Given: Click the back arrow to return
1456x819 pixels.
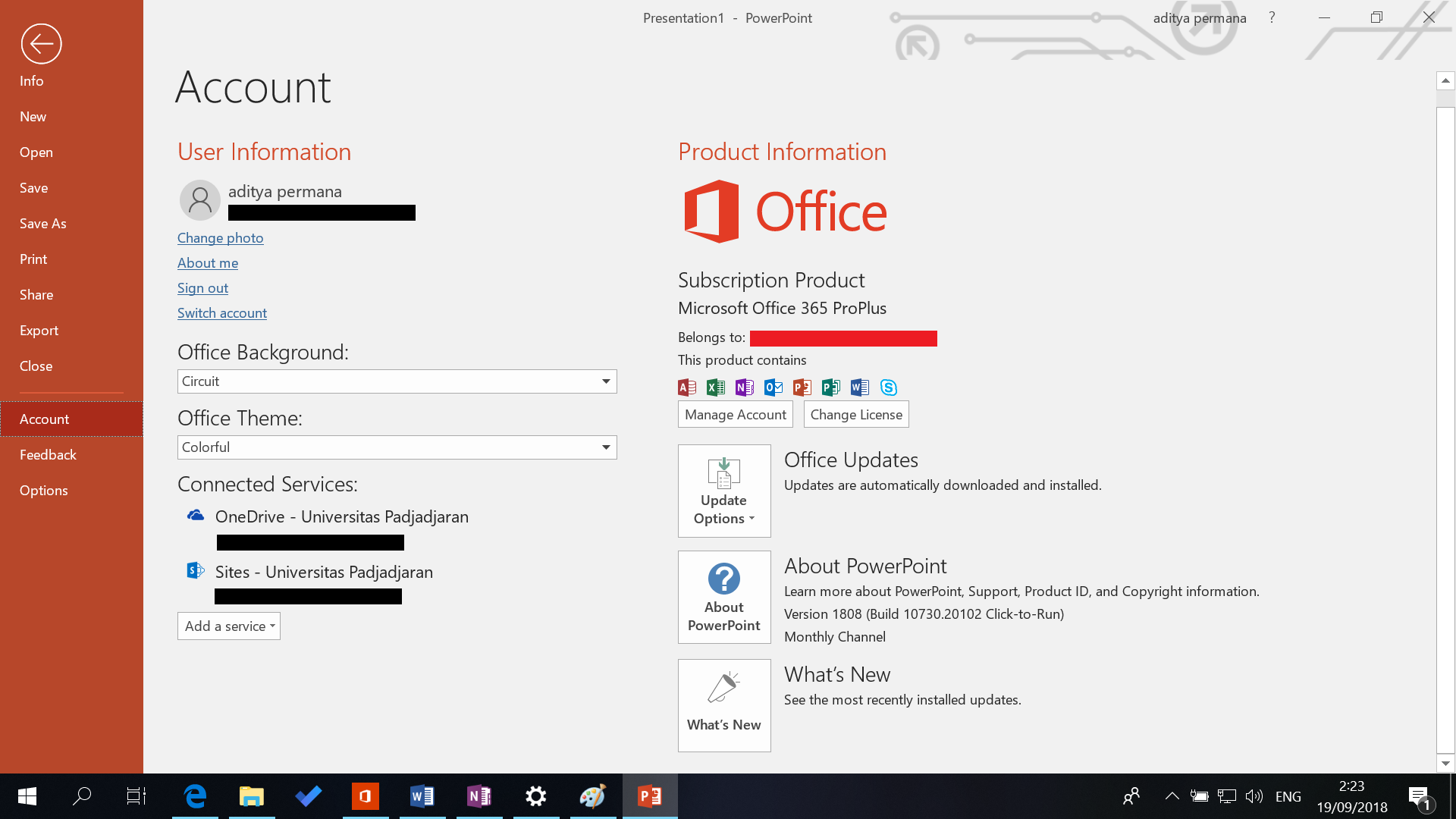Looking at the screenshot, I should click(x=41, y=44).
